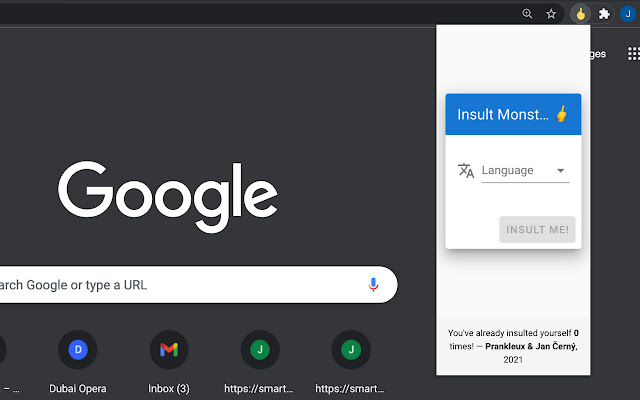Click the Insult Monst... header title

503,114
